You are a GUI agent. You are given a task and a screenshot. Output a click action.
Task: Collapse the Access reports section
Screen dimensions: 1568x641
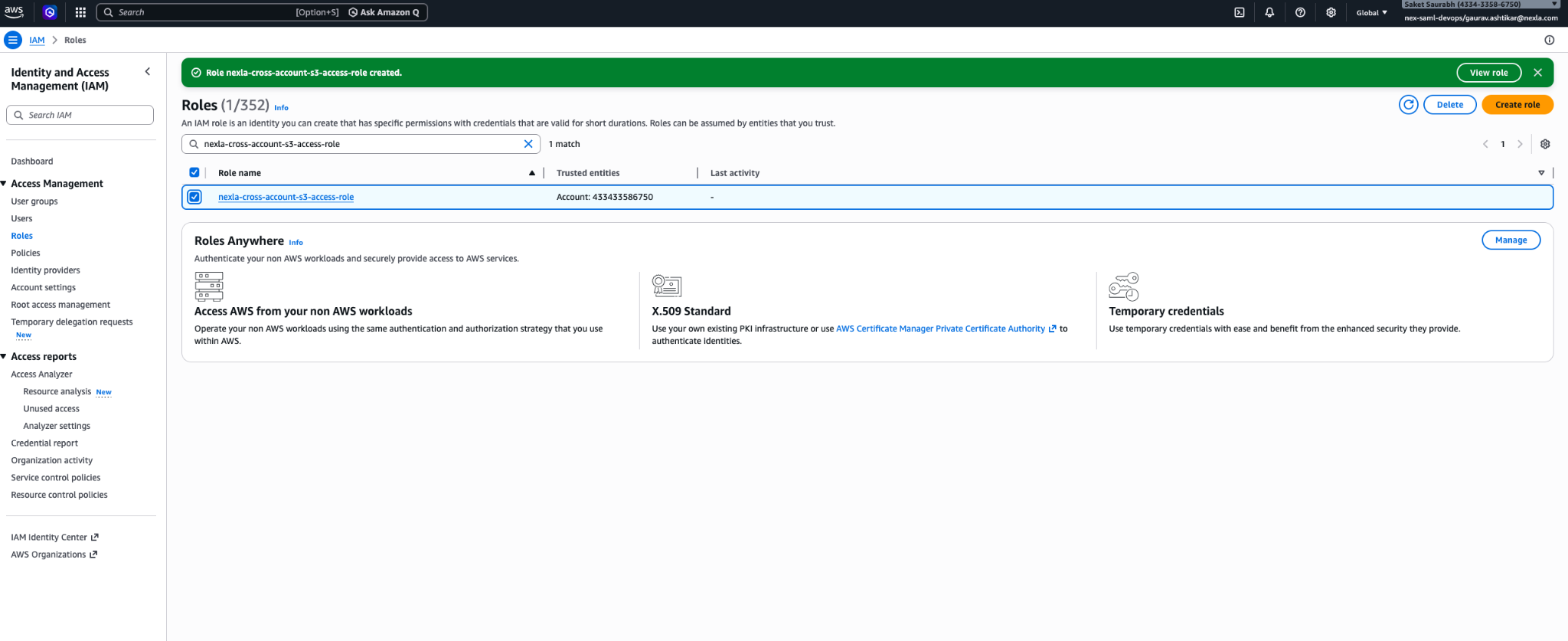point(5,357)
